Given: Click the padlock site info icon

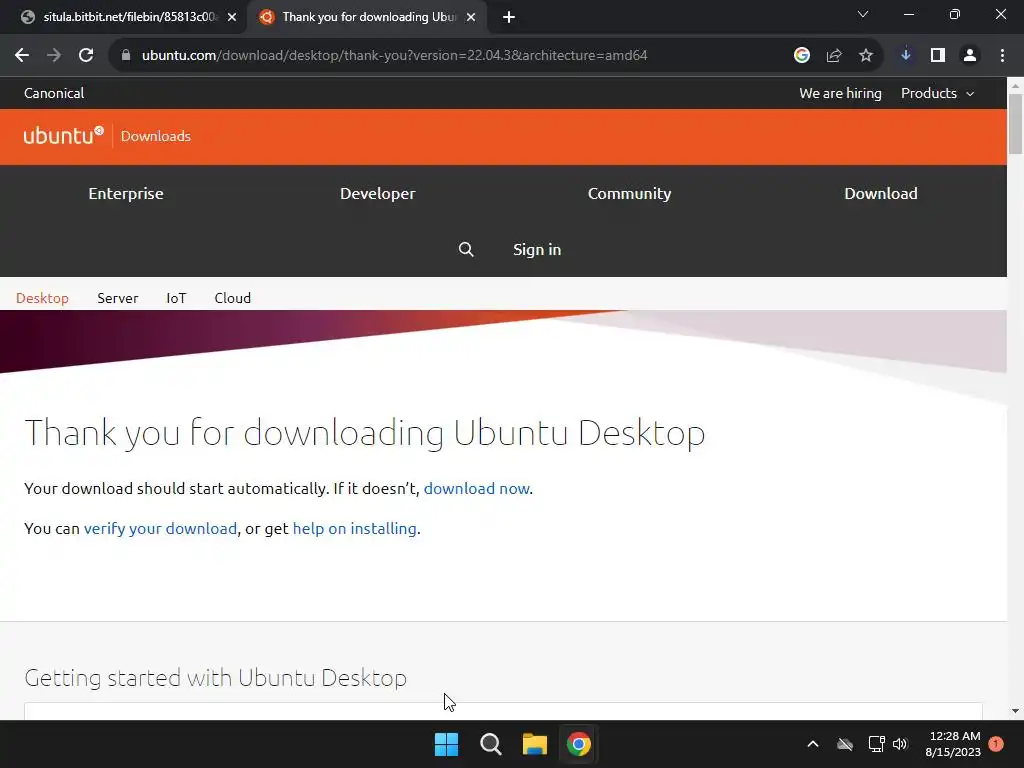Looking at the screenshot, I should pos(126,56).
